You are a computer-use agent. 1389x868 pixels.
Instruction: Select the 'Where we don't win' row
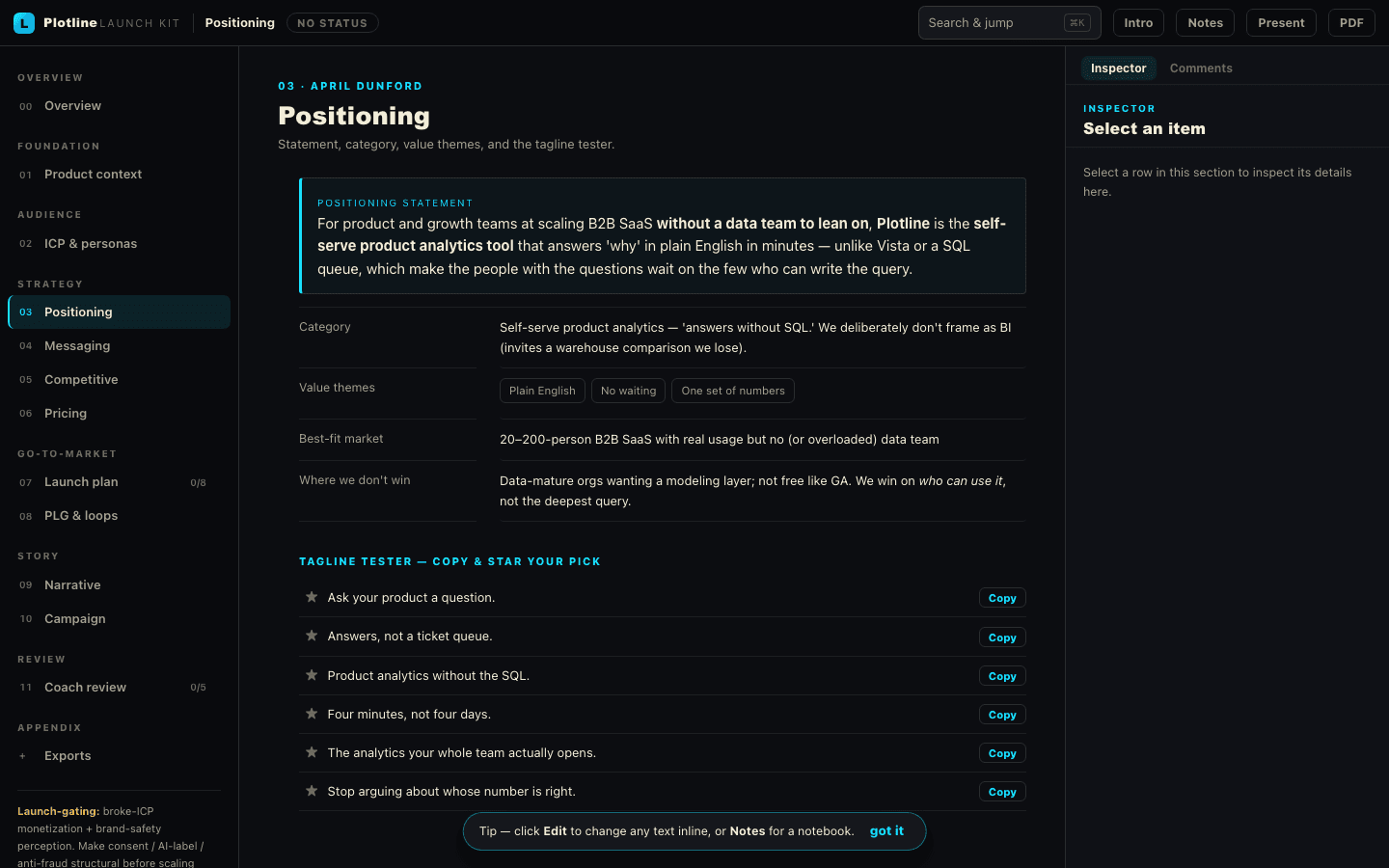662,491
